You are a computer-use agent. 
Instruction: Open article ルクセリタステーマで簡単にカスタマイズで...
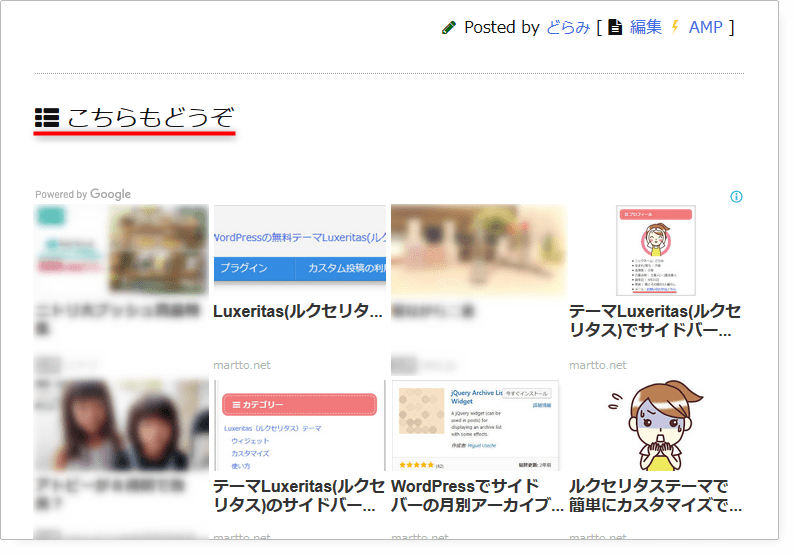[655, 495]
